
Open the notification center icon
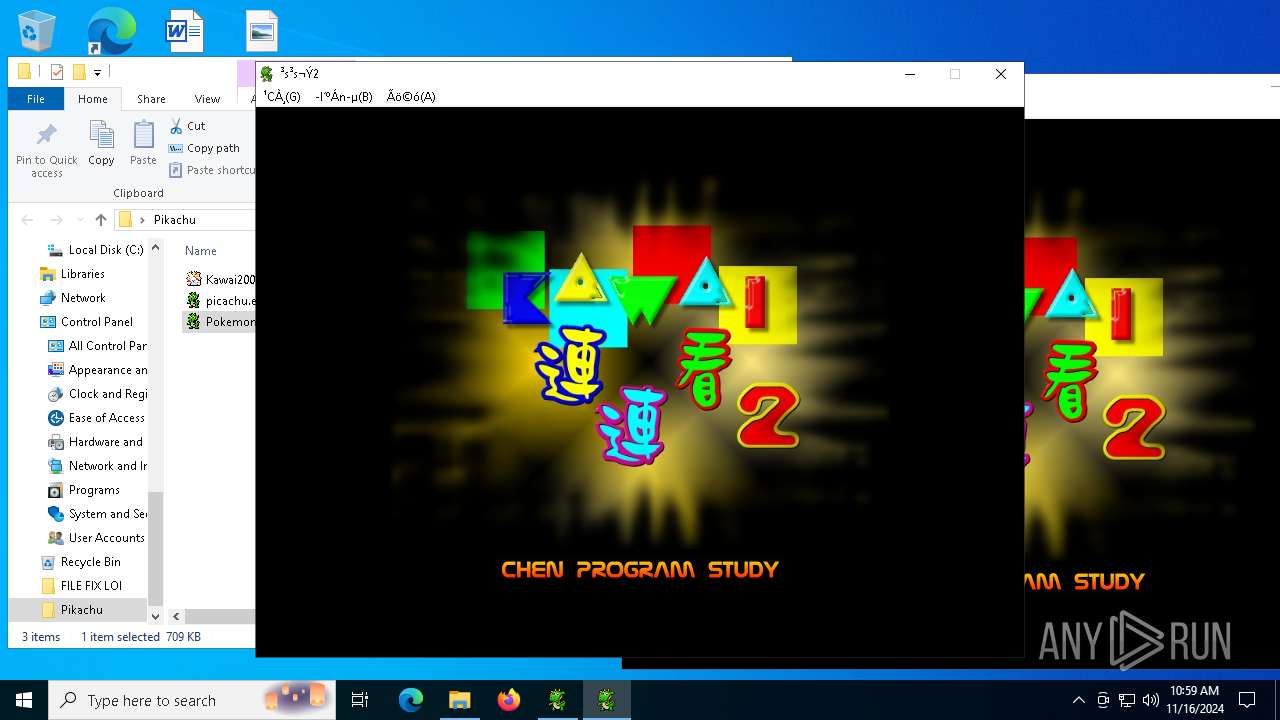[1247, 700]
